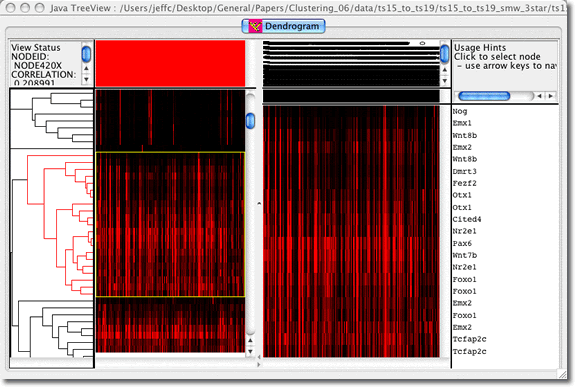Click right arrow beside the Usage Hints slider

(x=550, y=96)
